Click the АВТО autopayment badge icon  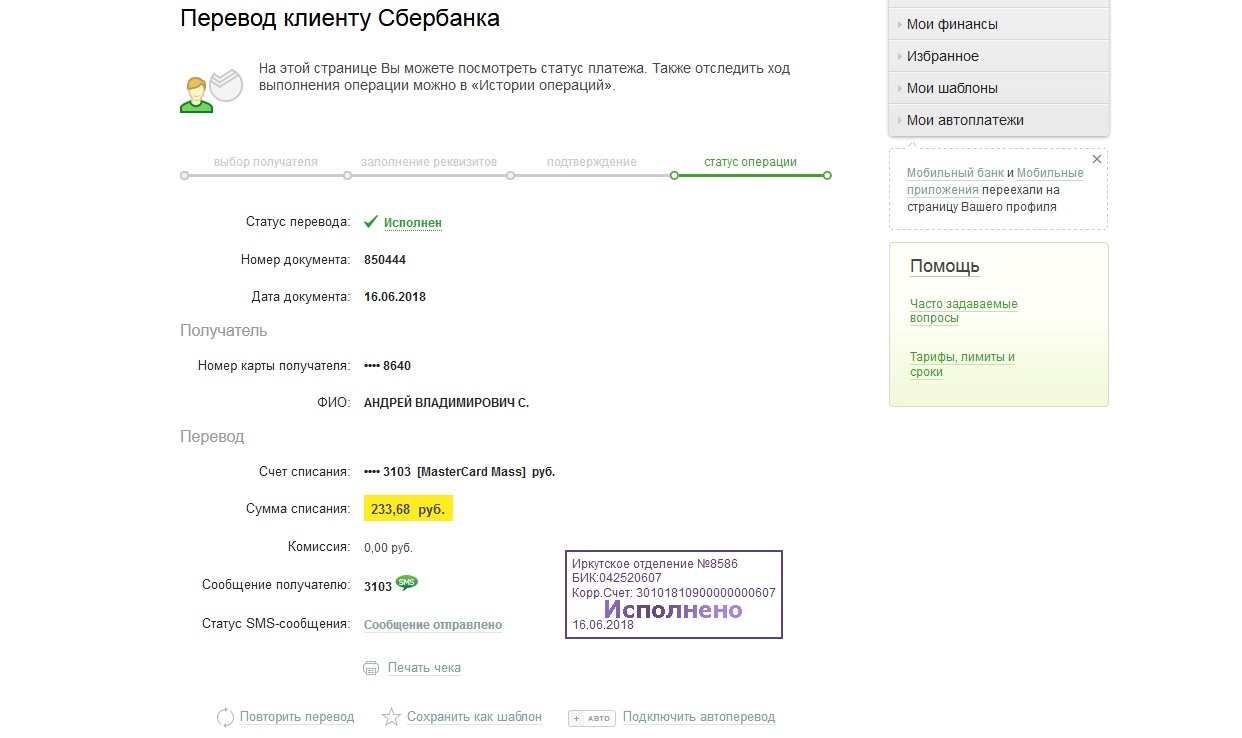point(591,718)
